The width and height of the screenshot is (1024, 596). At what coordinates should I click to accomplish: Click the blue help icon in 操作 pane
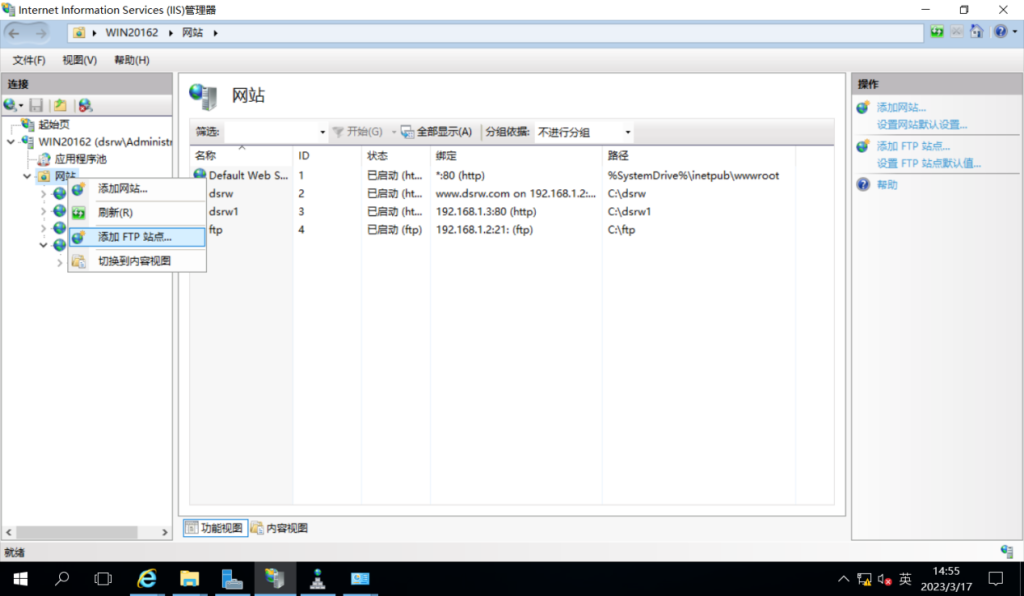(863, 185)
